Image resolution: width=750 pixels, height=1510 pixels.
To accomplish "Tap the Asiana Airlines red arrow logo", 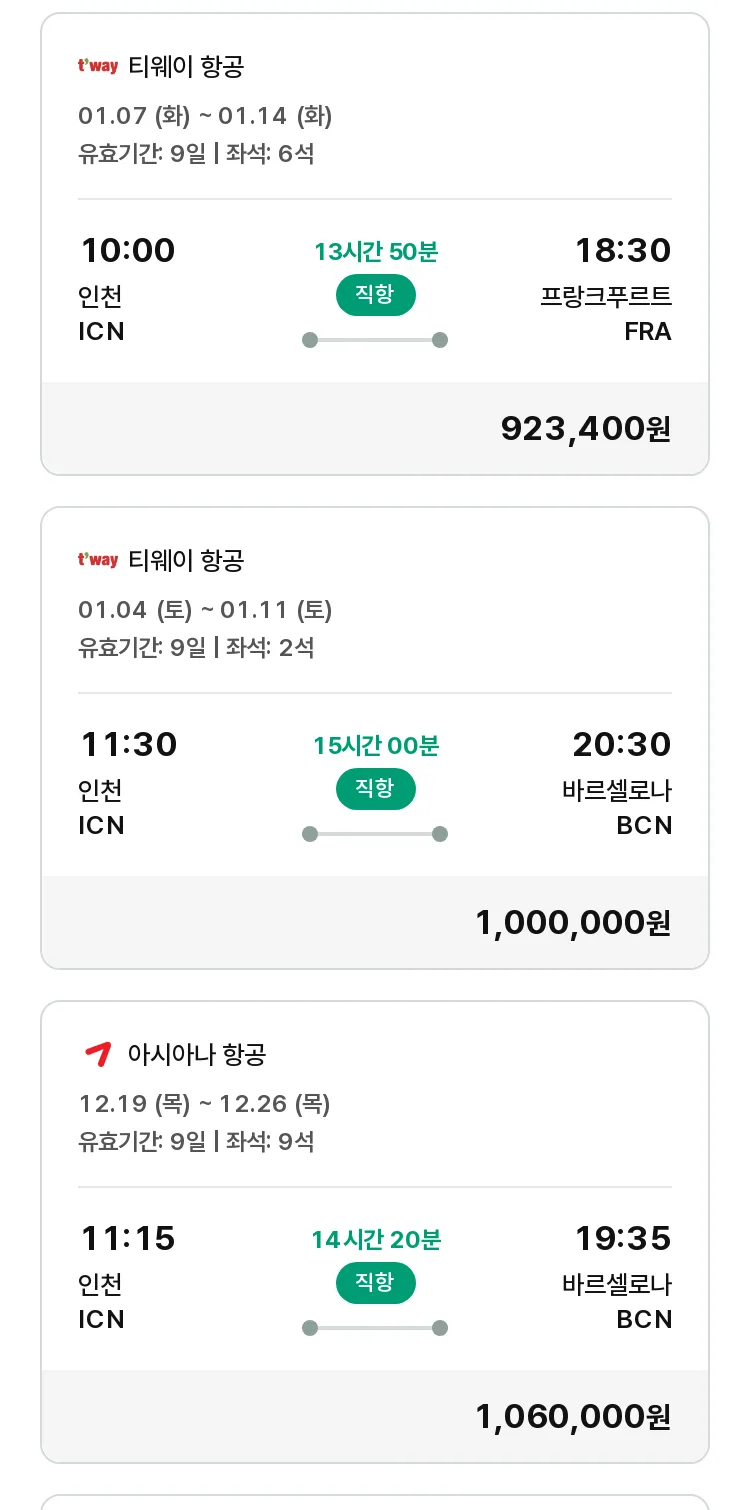I will [x=98, y=1054].
